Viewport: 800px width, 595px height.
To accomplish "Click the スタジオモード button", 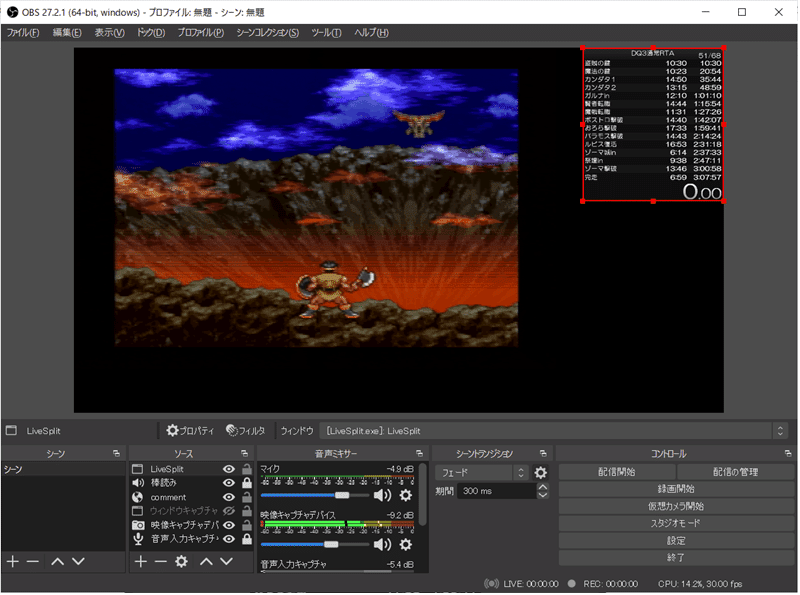I will (x=677, y=524).
